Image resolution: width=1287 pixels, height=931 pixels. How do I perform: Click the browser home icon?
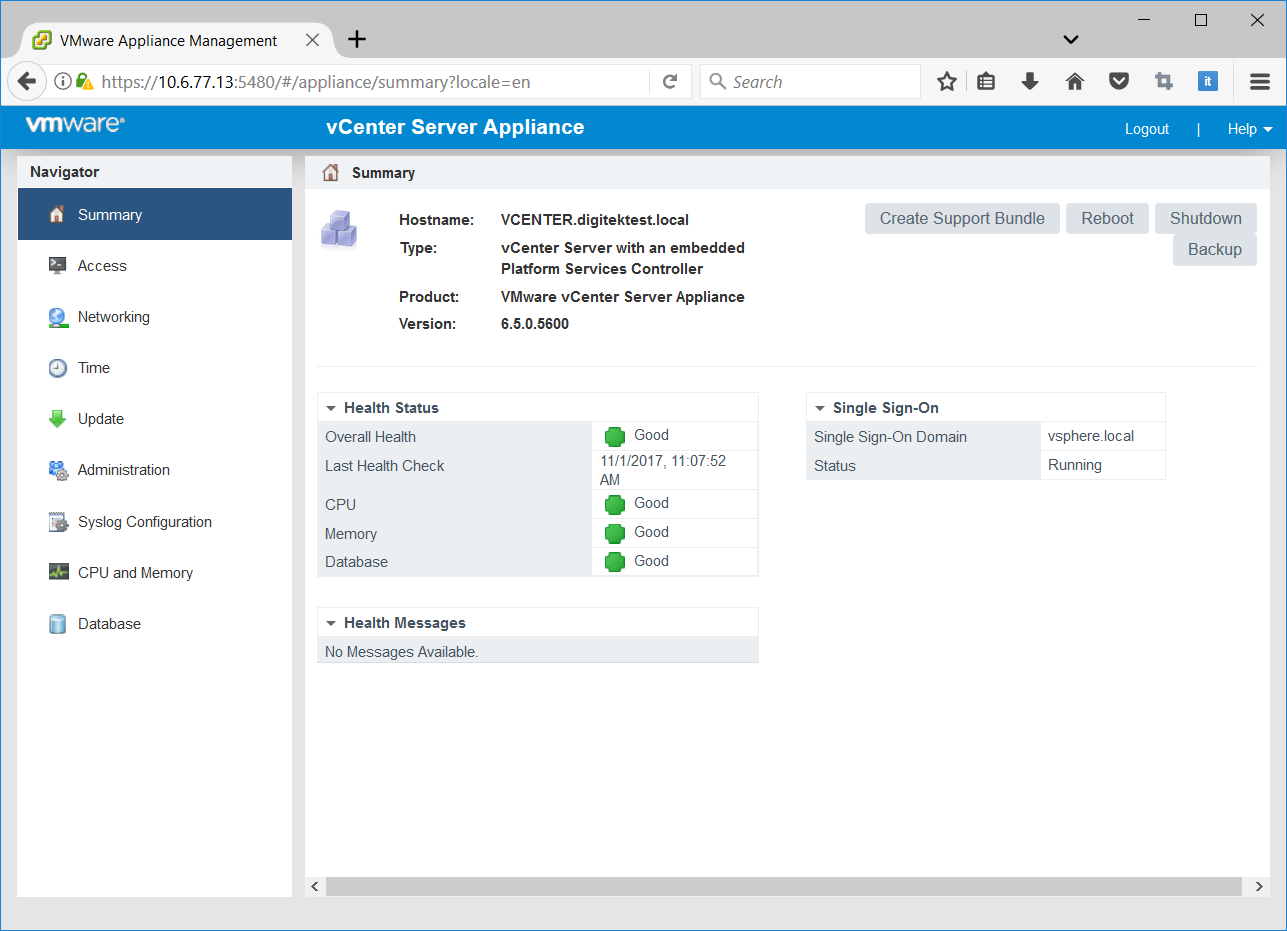(1075, 82)
